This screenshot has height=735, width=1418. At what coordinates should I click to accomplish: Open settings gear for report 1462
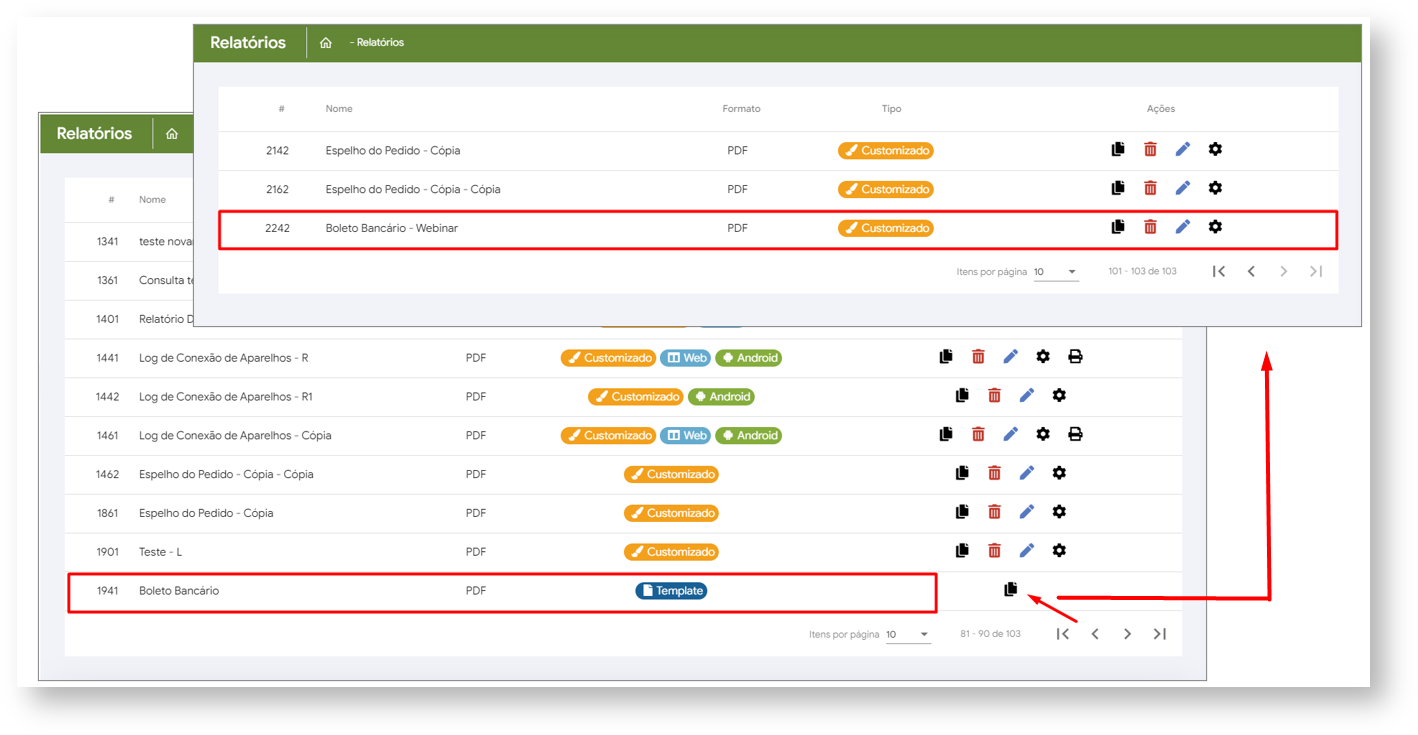pyautogui.click(x=1059, y=473)
